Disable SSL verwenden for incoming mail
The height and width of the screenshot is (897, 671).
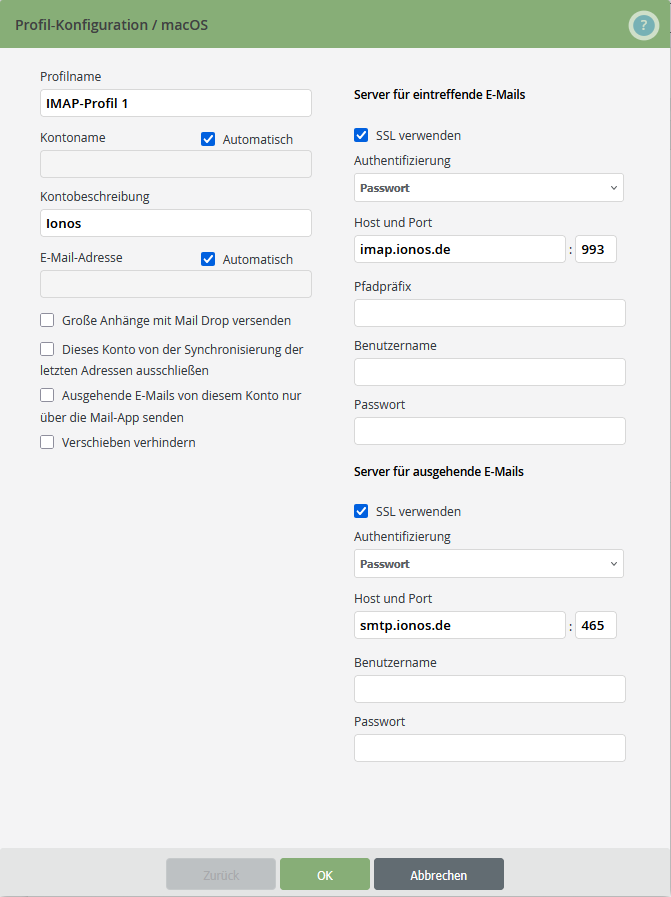pyautogui.click(x=361, y=135)
